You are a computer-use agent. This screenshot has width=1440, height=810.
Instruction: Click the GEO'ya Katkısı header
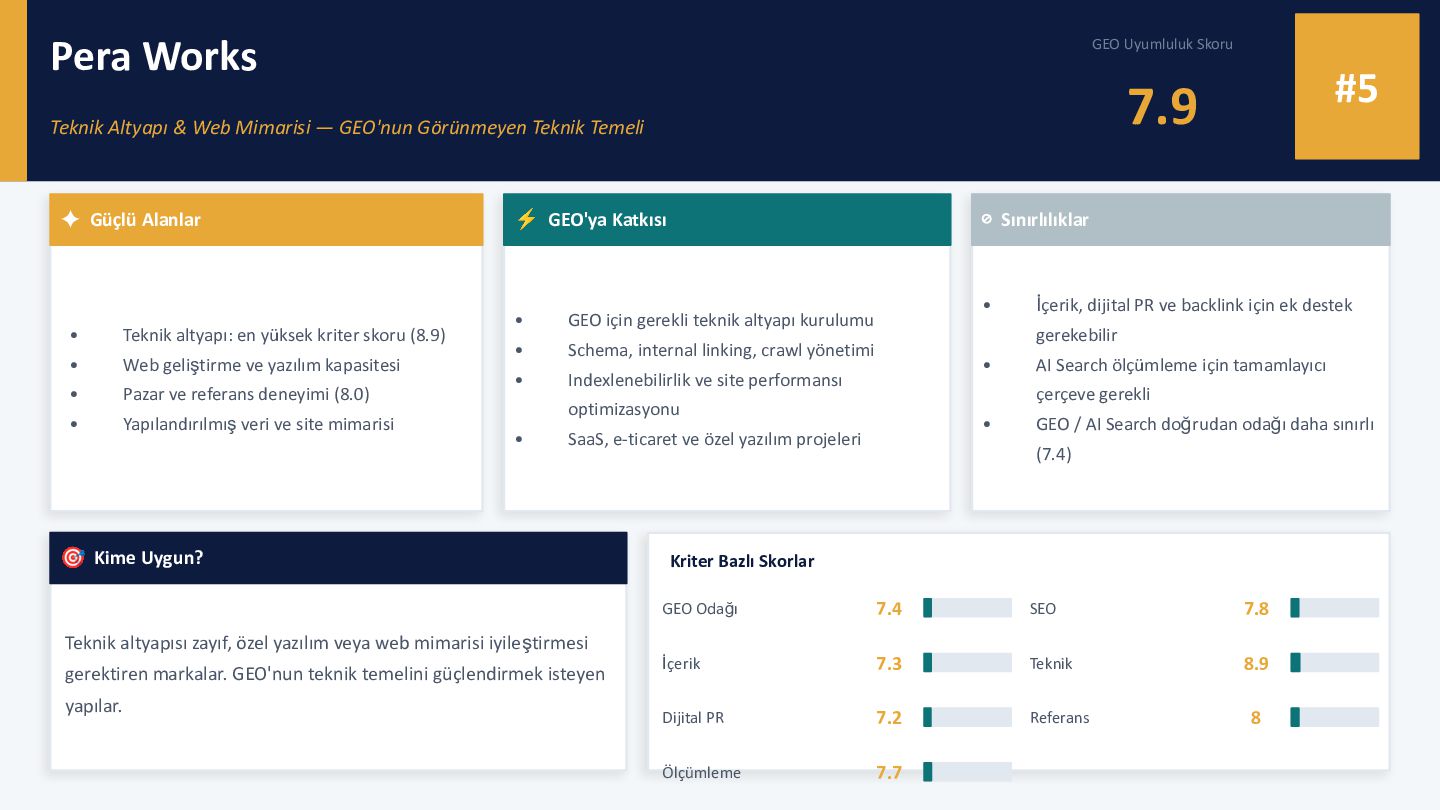click(x=727, y=219)
